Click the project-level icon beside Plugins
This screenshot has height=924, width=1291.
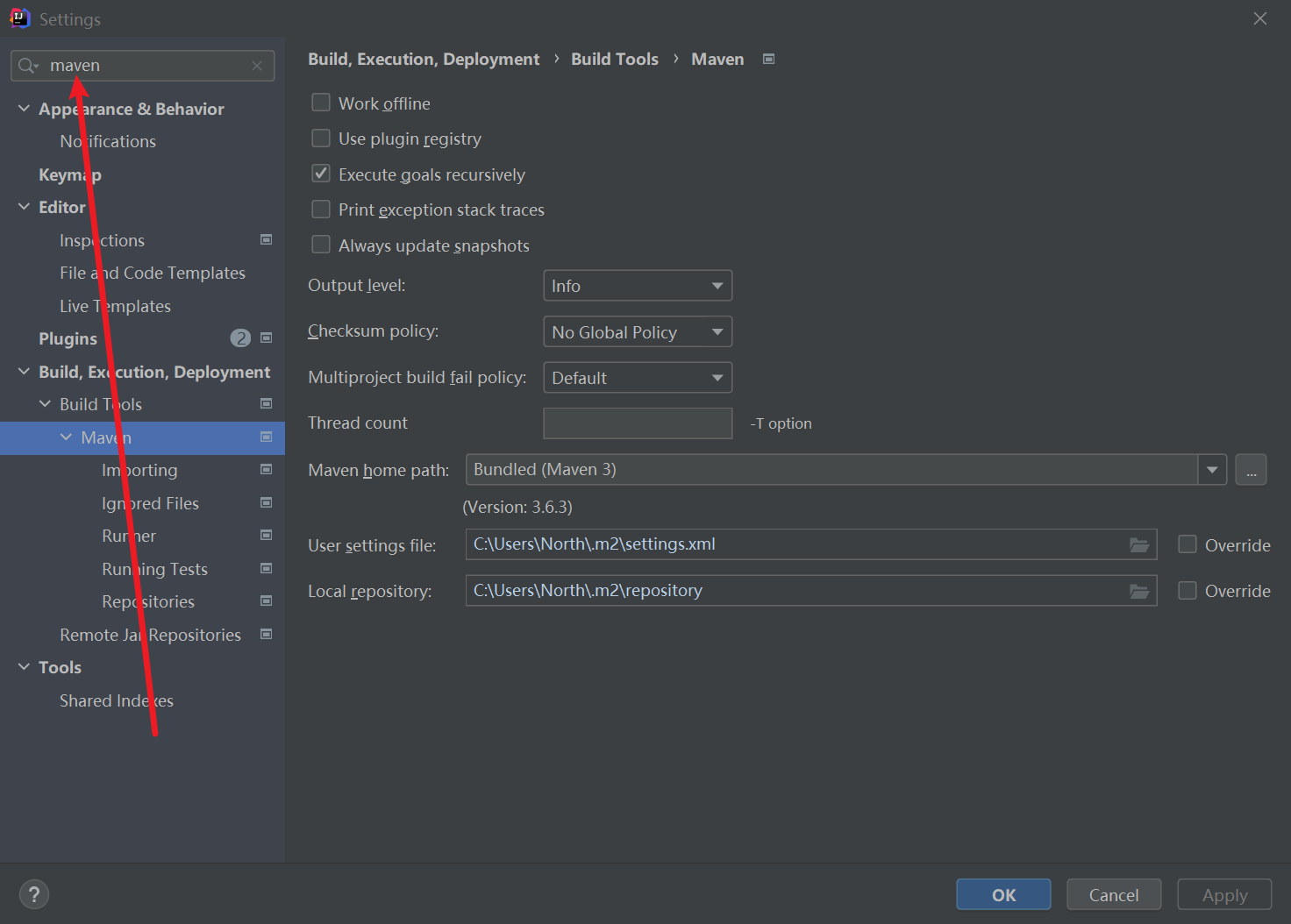tap(267, 338)
